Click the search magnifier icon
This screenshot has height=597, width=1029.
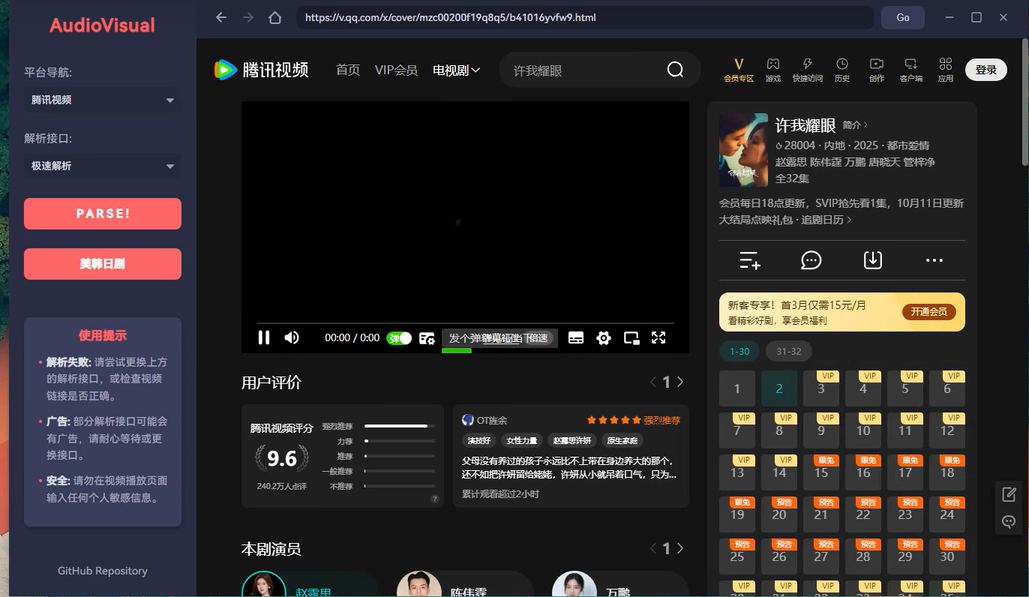(675, 70)
